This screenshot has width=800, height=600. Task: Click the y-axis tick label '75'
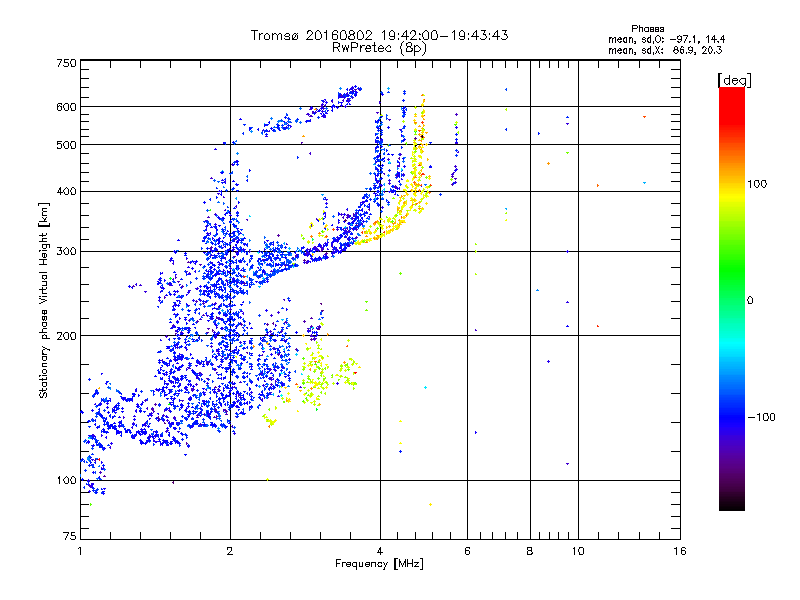[70, 536]
